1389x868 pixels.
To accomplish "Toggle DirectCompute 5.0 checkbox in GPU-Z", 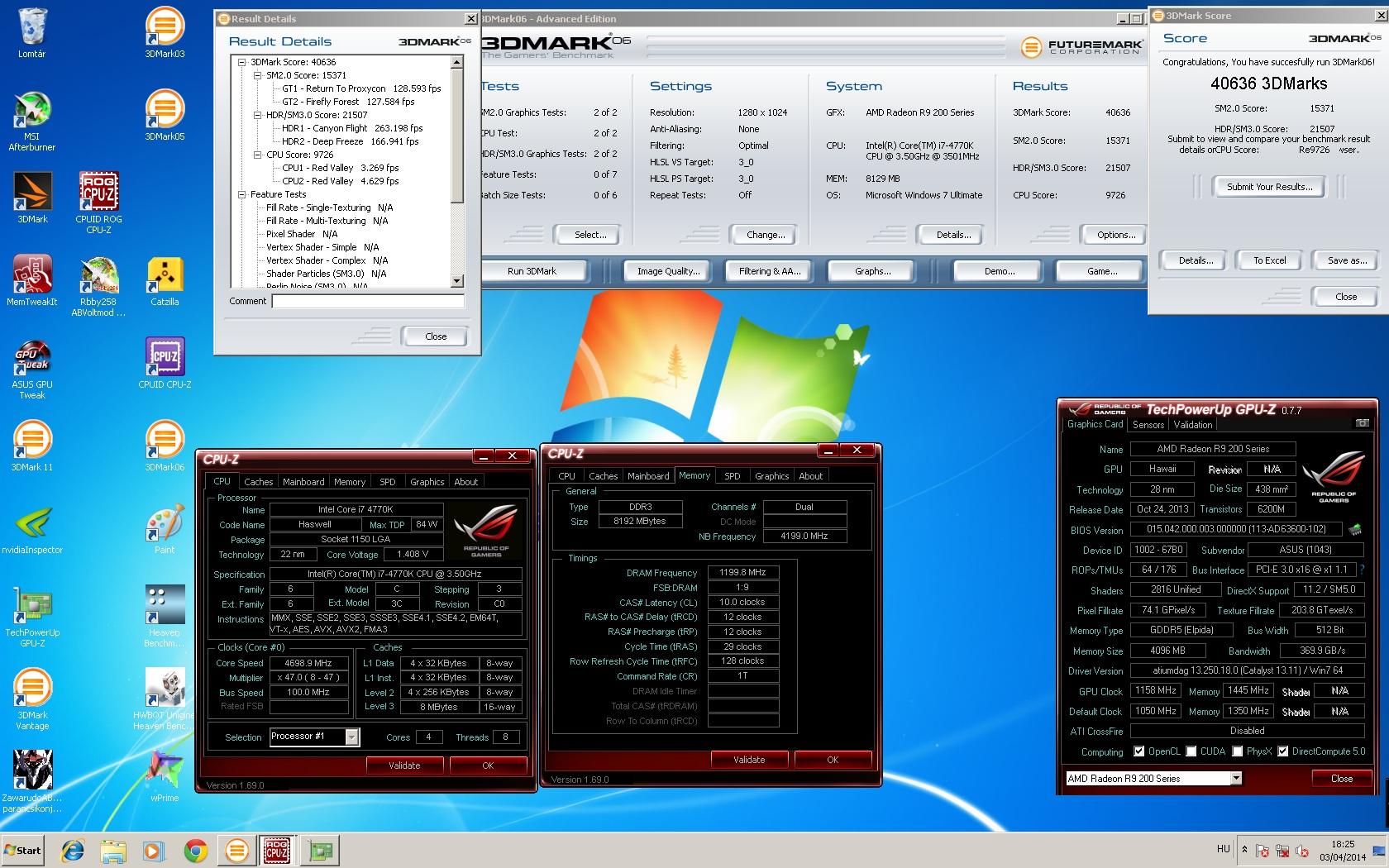I will click(1283, 751).
